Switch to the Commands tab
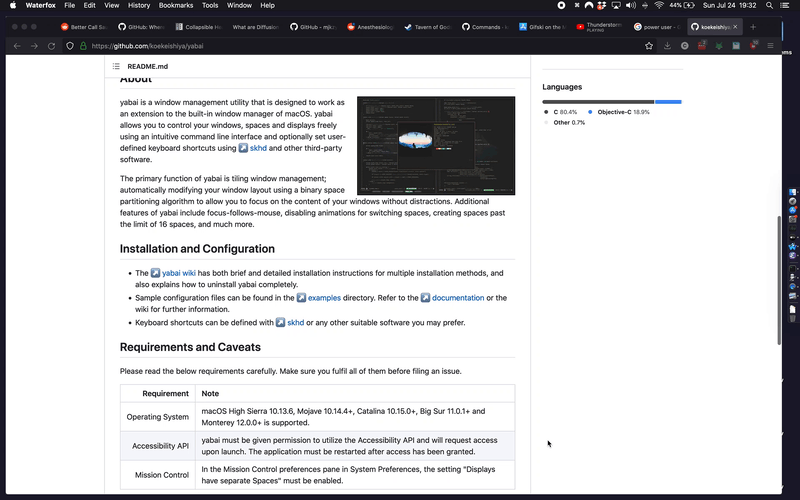The width and height of the screenshot is (800, 500). [485, 27]
